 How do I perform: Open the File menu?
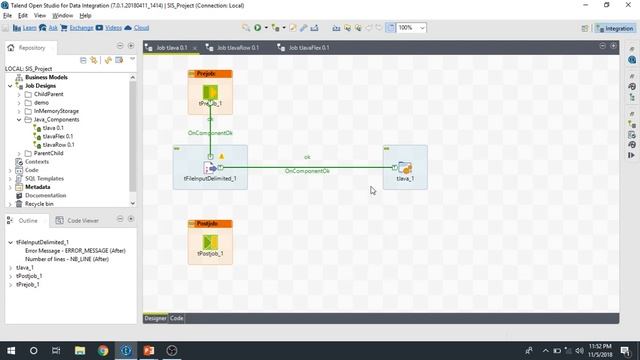click(7, 16)
